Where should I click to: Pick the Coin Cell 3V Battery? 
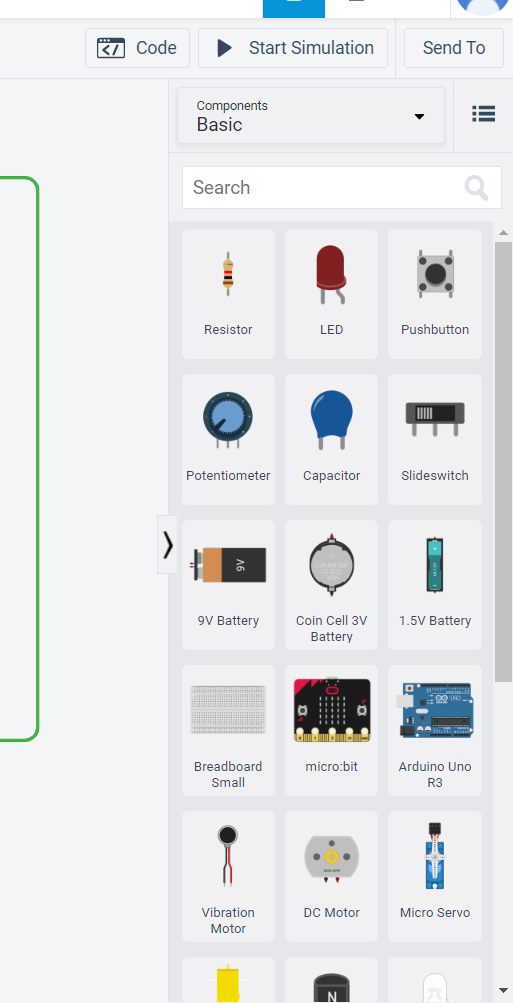pyautogui.click(x=331, y=585)
